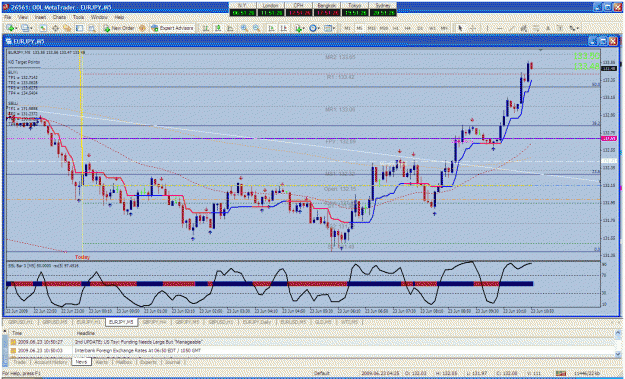625x379 pixels.
Task: Switch chart to Line Chart icon
Action: 230,28
